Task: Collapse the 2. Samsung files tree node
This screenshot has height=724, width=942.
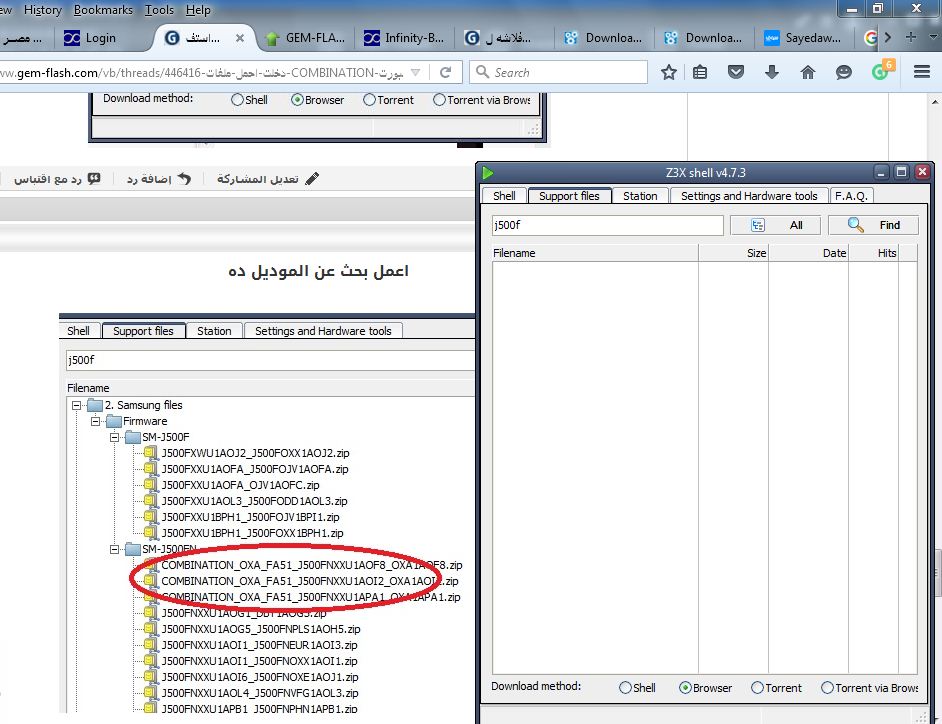Action: 76,406
